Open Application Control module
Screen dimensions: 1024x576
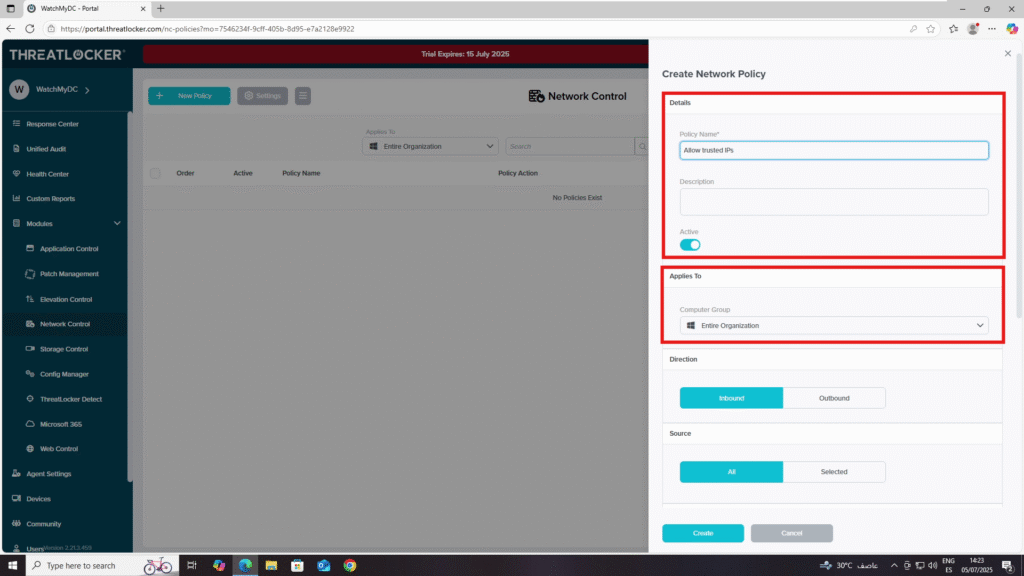coord(69,249)
